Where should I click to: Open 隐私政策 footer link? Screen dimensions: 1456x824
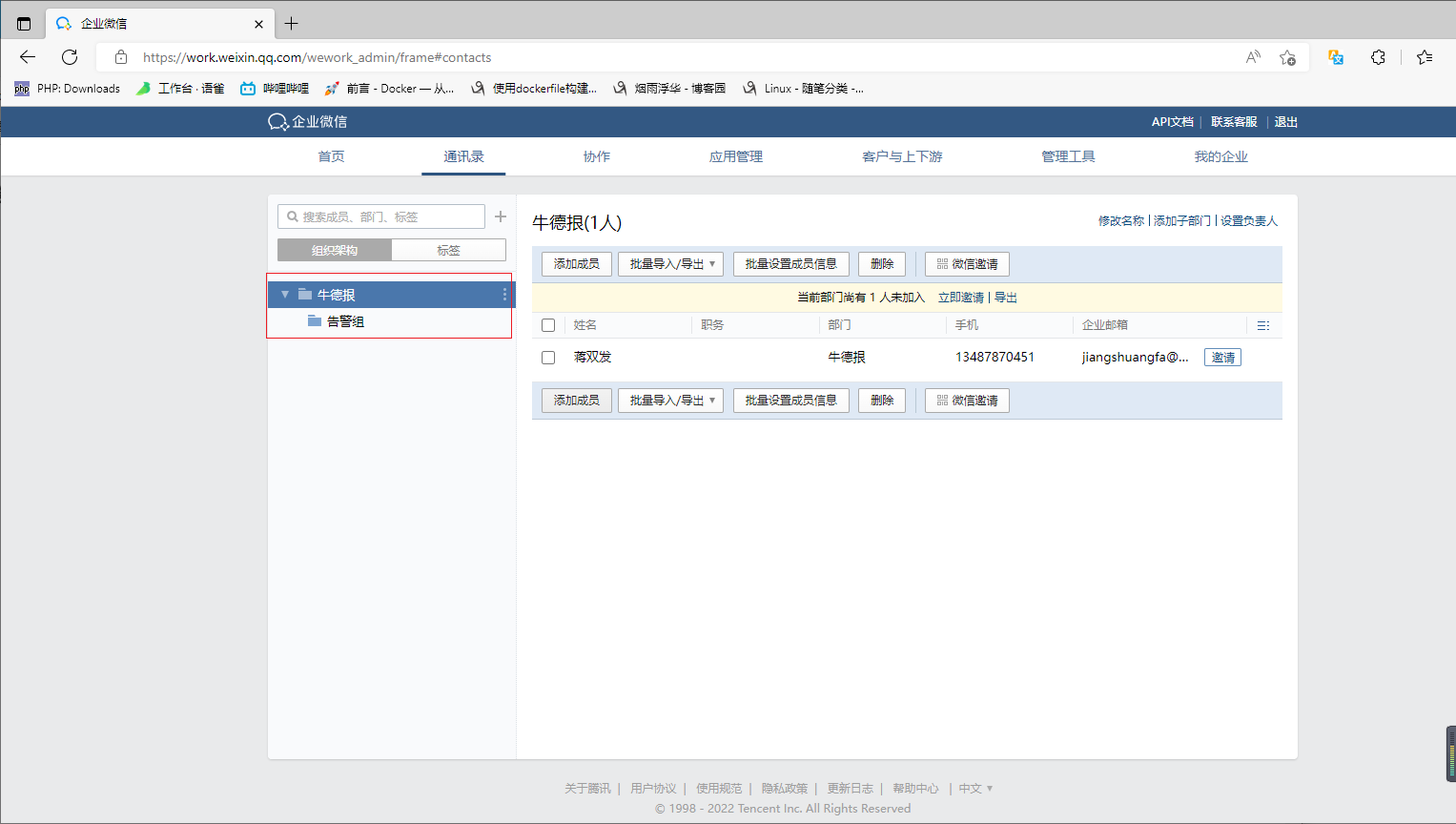(x=785, y=789)
